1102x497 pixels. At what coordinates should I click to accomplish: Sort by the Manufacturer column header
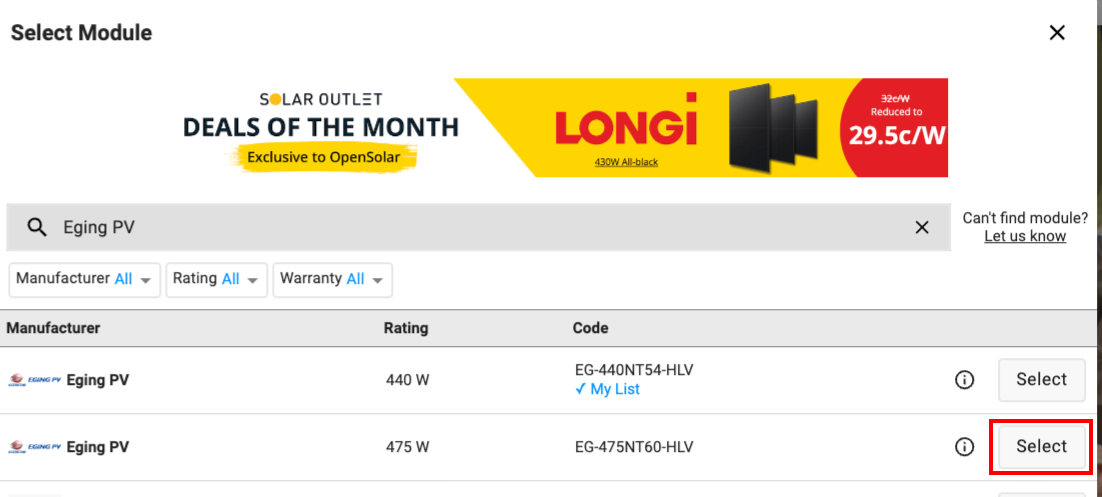pos(53,328)
